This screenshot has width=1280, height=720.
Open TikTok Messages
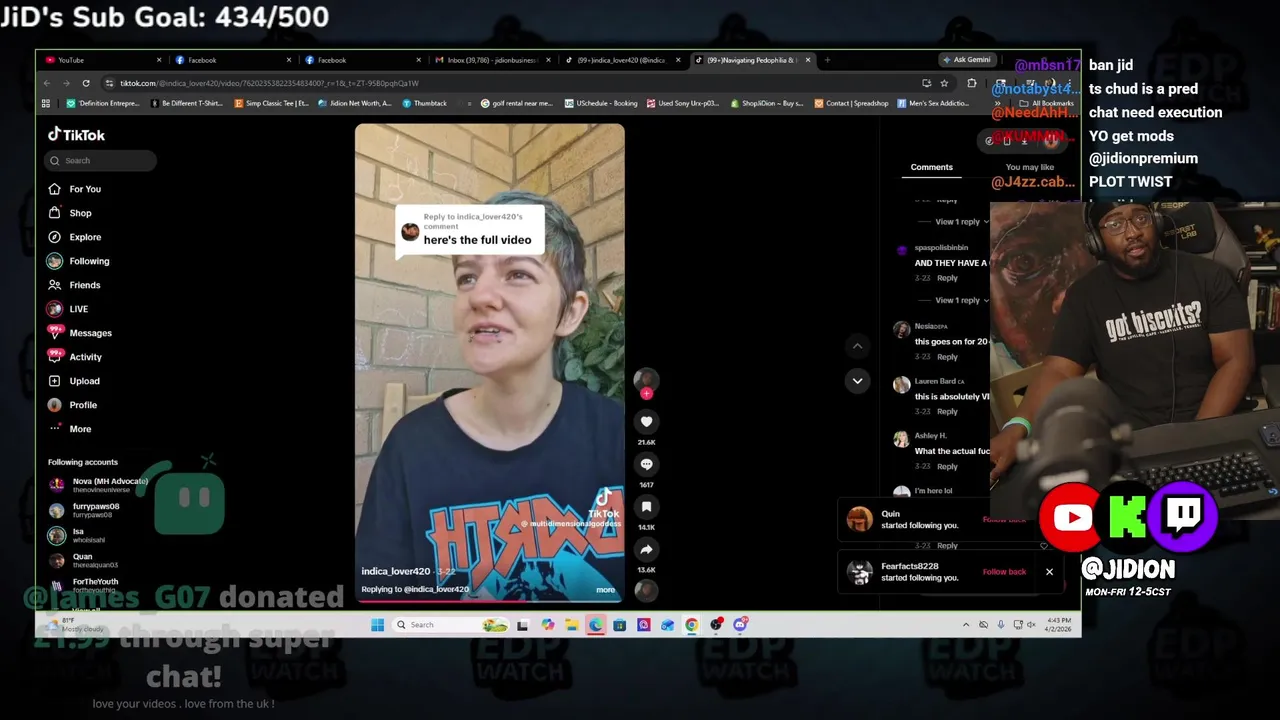[x=79, y=333]
